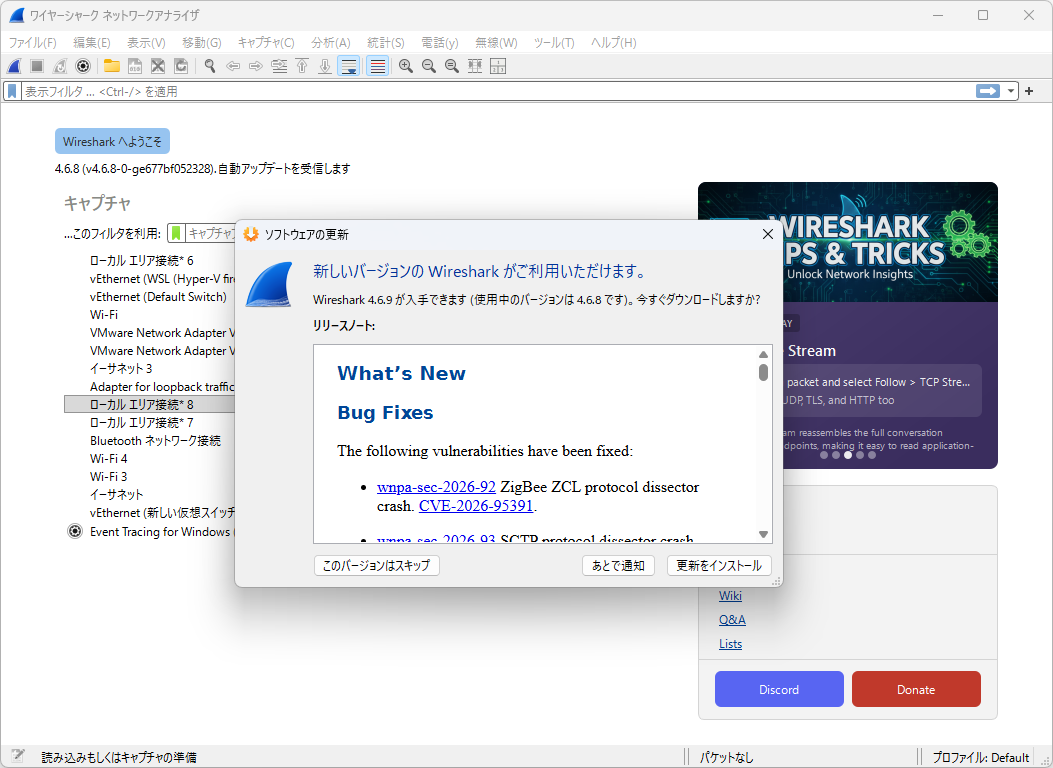Jump to the last packet icon
1053x768 pixels.
click(325, 66)
